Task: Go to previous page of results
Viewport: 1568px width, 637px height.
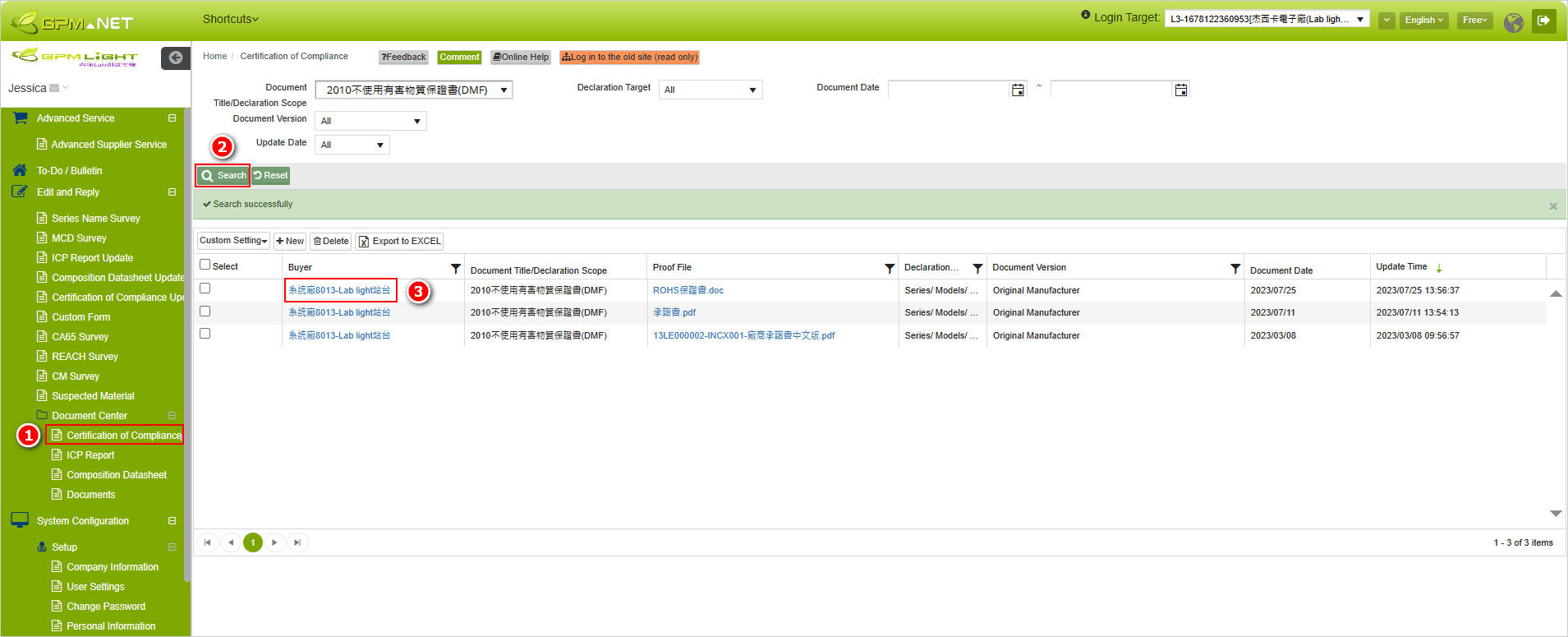Action: pos(231,542)
